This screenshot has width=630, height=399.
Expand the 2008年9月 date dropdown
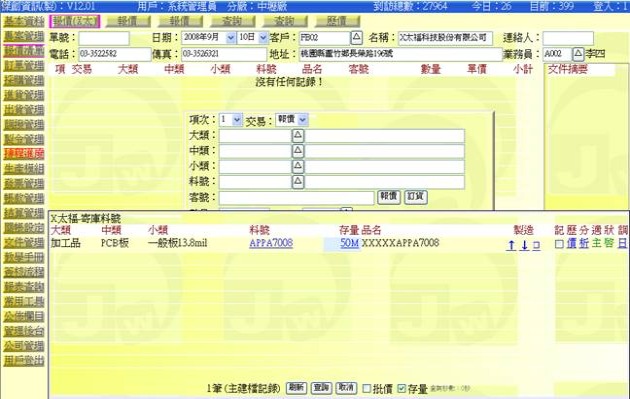pos(231,38)
